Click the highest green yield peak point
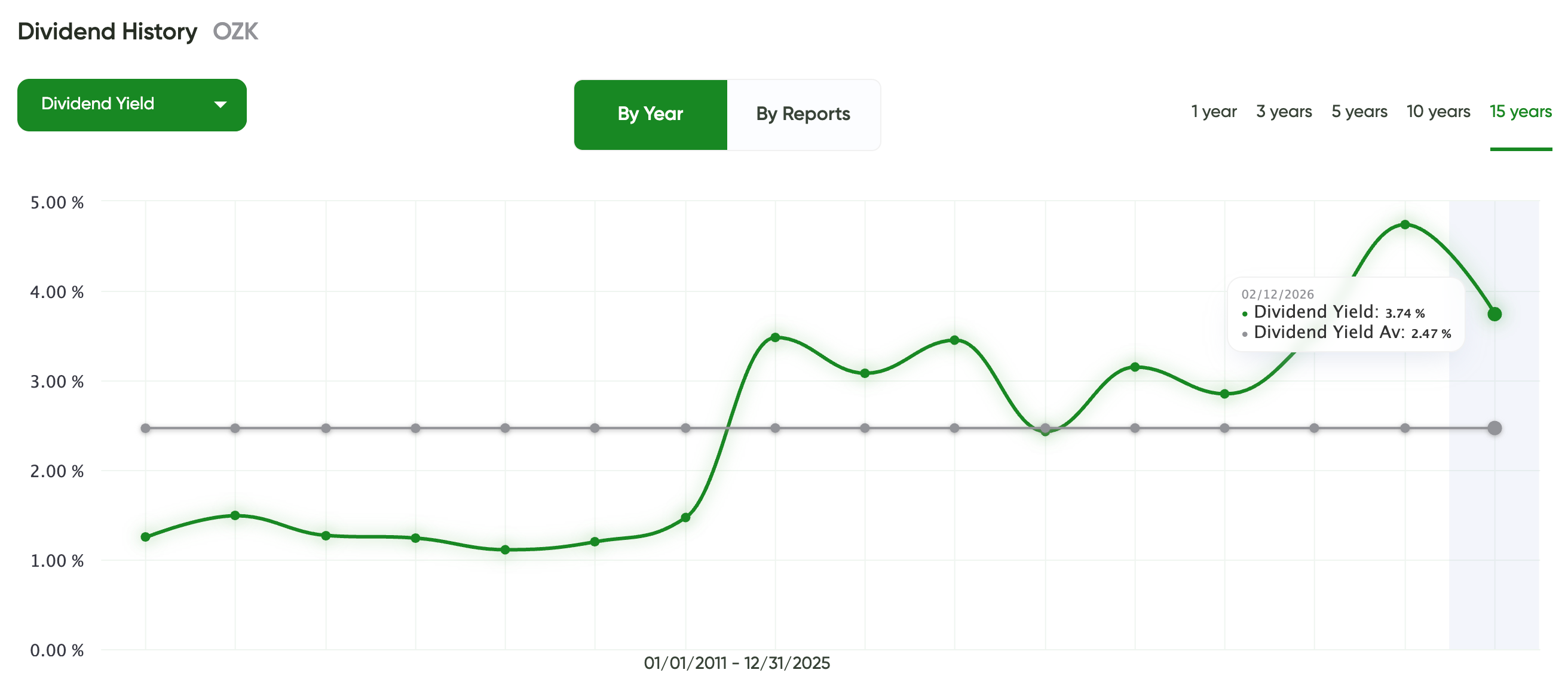The image size is (1568, 688). coord(1405,225)
